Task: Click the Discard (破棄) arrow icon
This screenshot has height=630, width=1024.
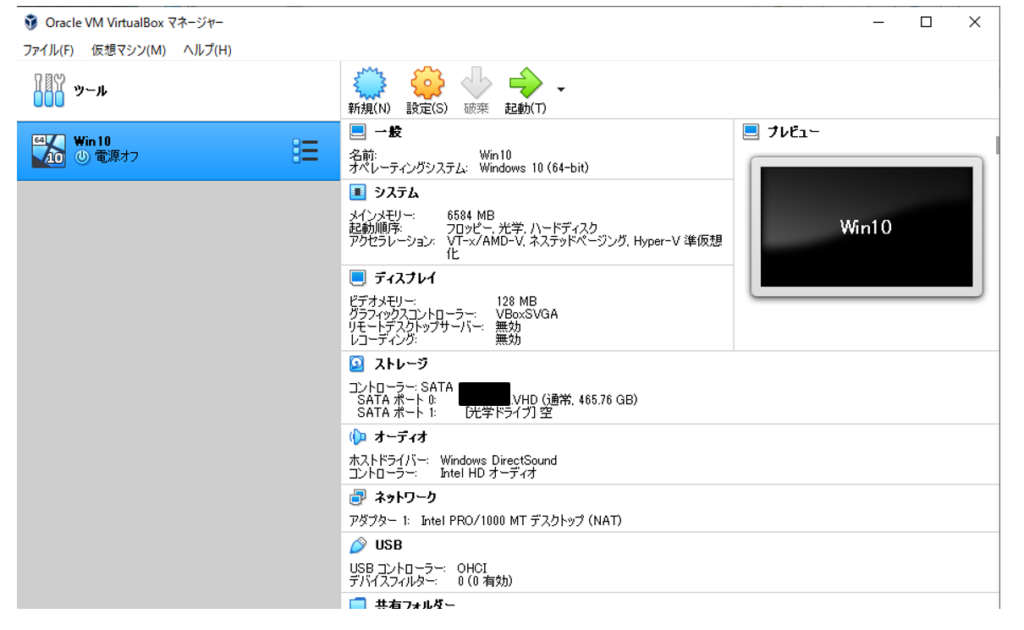Action: coord(476,84)
